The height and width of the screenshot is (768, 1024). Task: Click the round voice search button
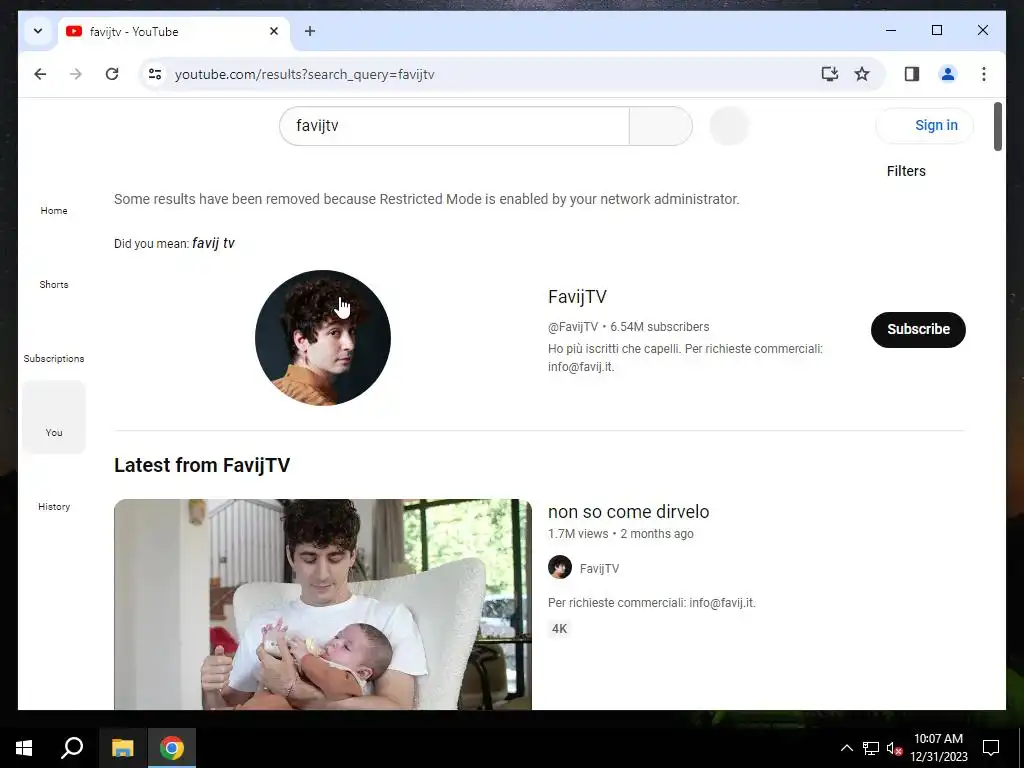click(729, 126)
